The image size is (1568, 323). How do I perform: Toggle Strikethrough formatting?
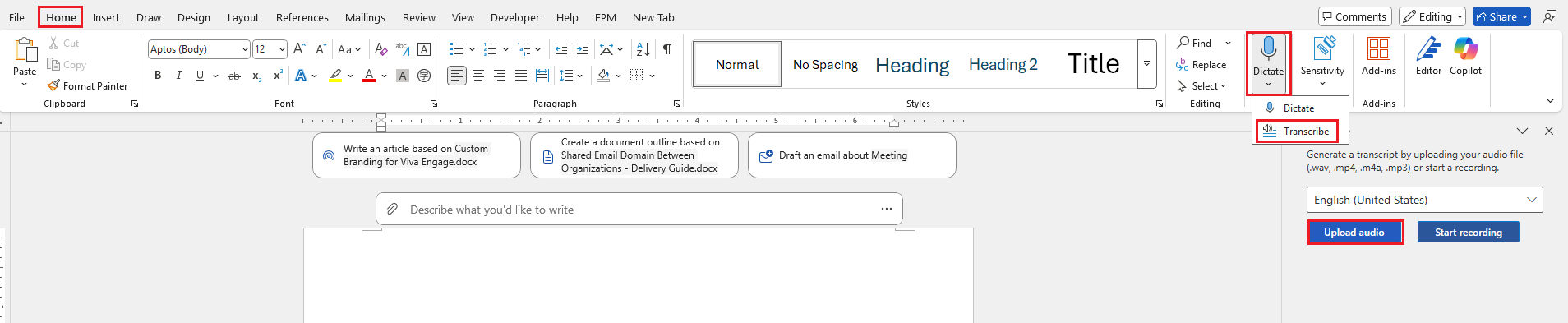tap(234, 76)
